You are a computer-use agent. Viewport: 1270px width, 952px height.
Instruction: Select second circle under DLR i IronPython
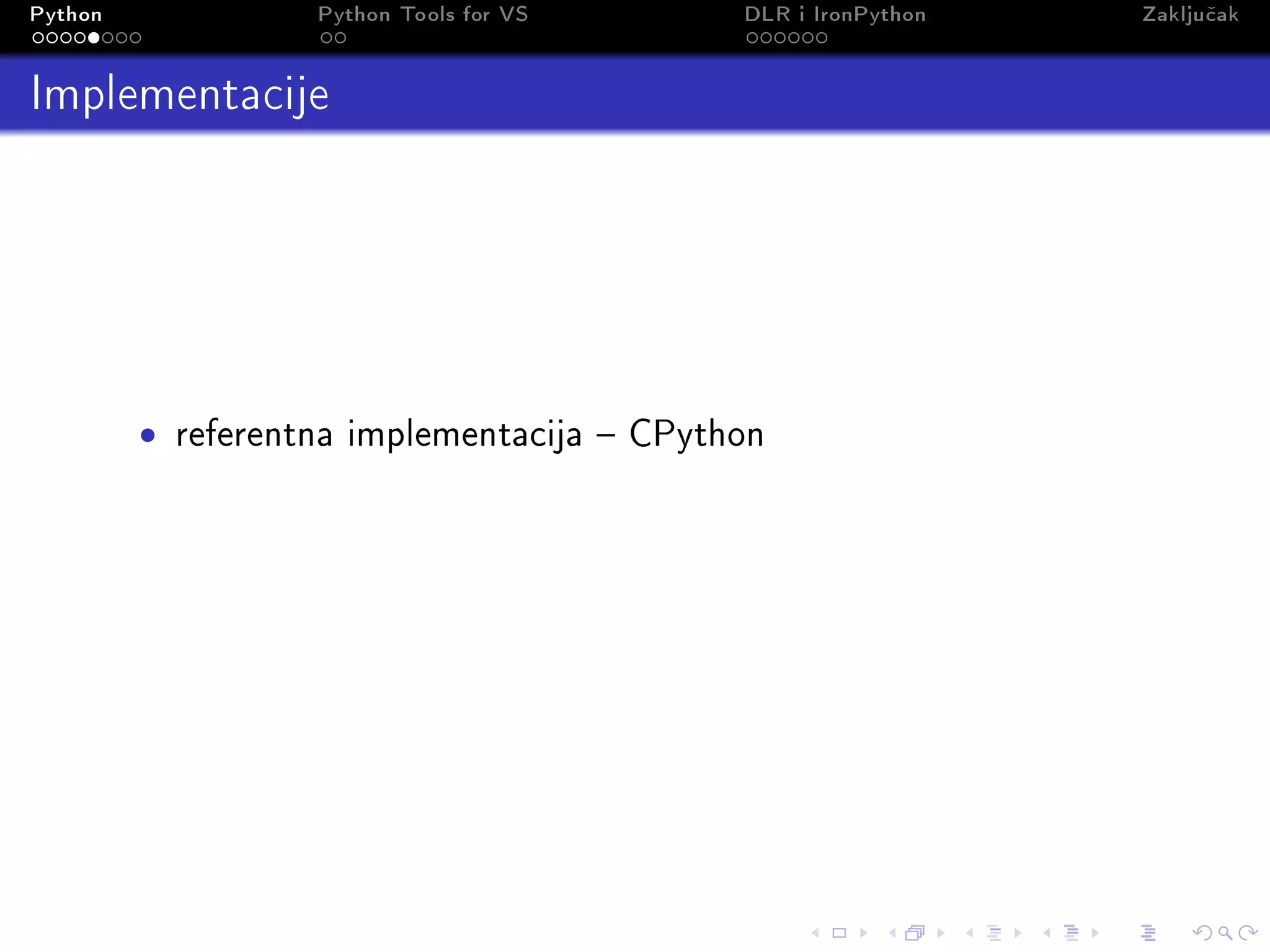tap(766, 38)
